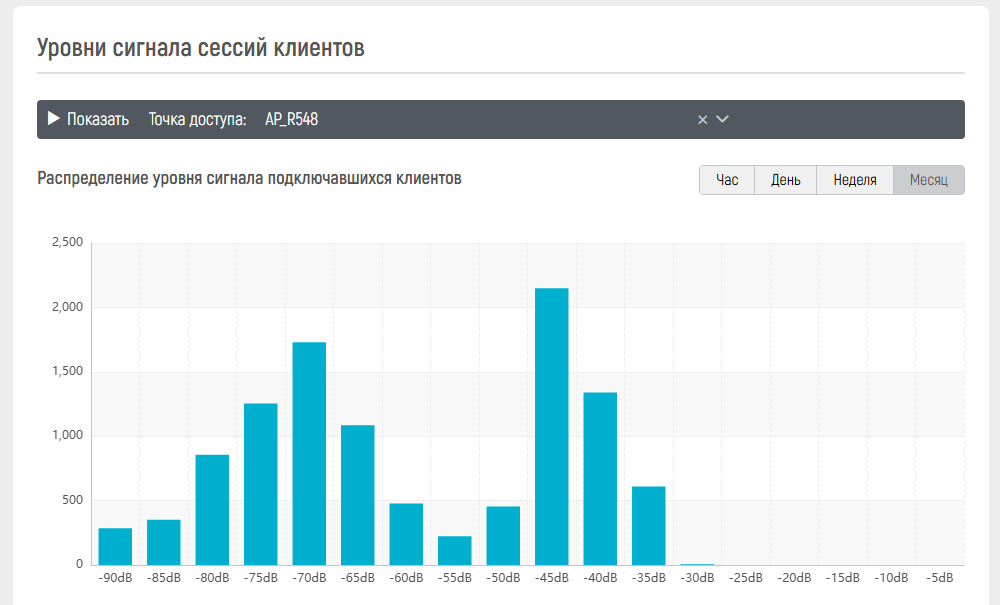Screen dimensions: 1000x605
Task: Click the play triangle icon beside Показать
Action: coord(54,119)
